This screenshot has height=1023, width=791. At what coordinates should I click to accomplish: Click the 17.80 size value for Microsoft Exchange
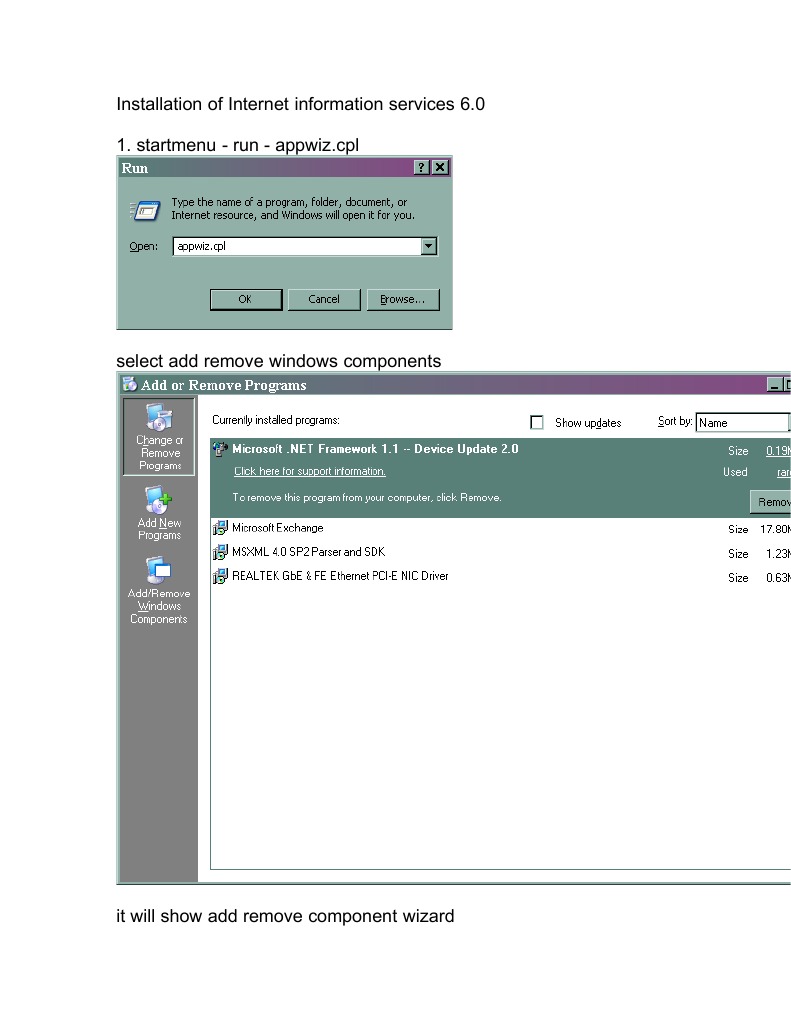(x=775, y=529)
